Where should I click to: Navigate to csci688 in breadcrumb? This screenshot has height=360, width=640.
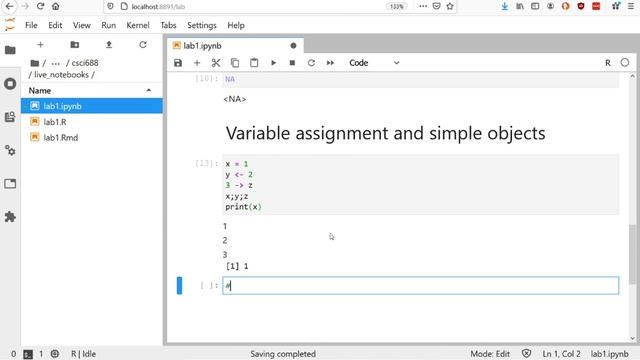coord(85,63)
